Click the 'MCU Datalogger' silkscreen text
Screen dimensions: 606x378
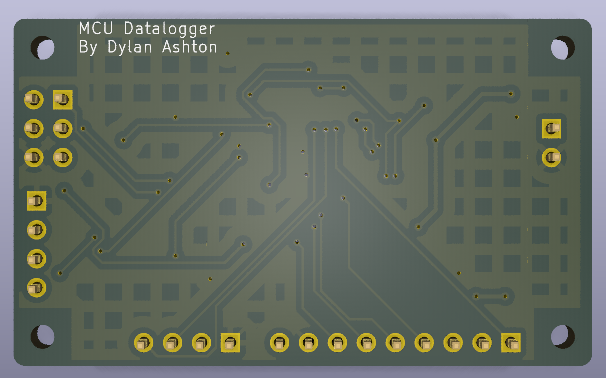tap(147, 29)
